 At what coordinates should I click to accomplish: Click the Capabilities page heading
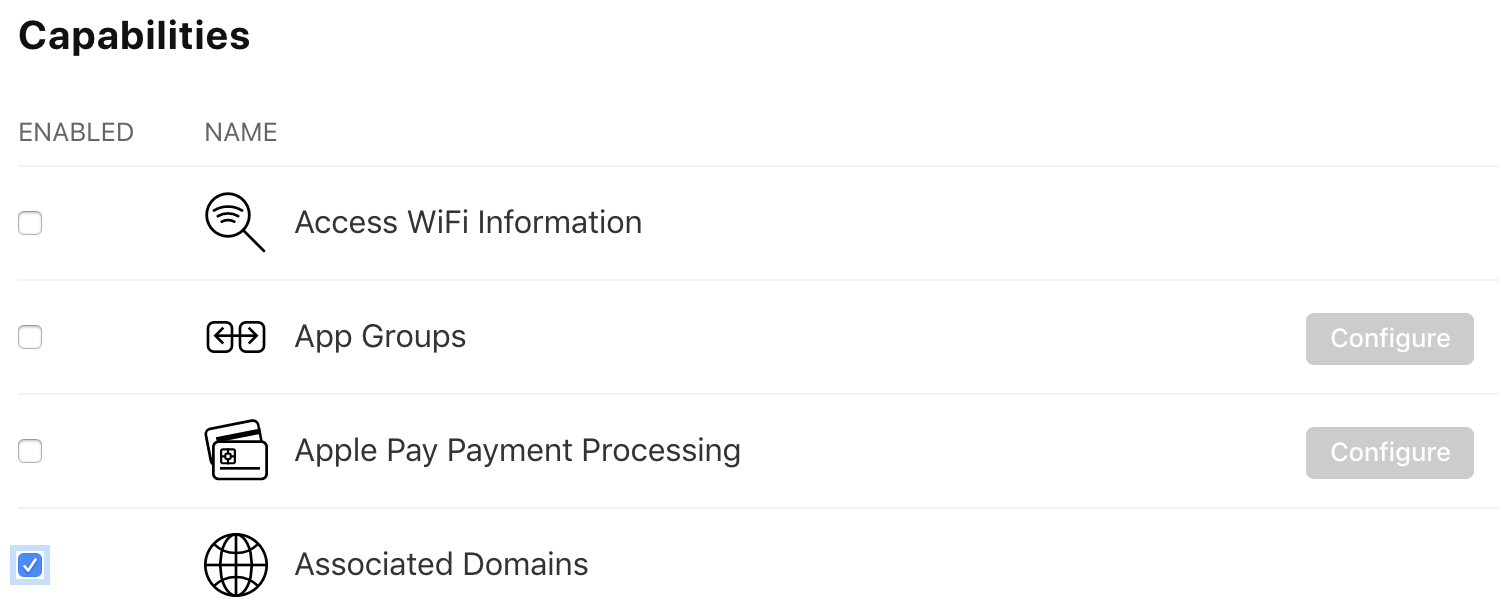[x=134, y=35]
